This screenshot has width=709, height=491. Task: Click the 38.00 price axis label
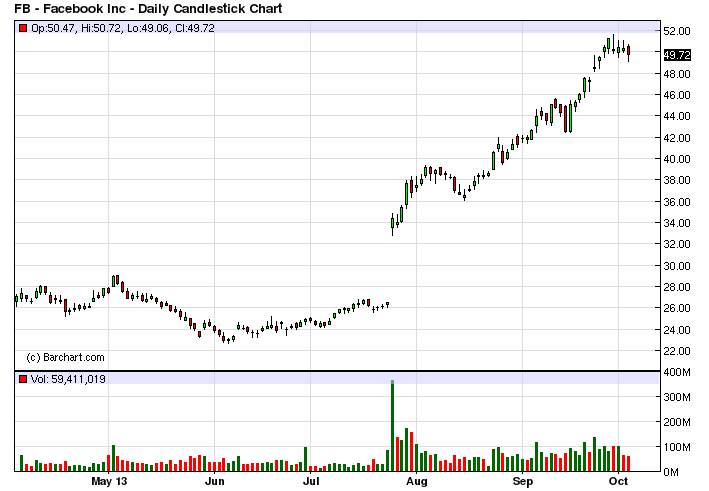pos(677,180)
